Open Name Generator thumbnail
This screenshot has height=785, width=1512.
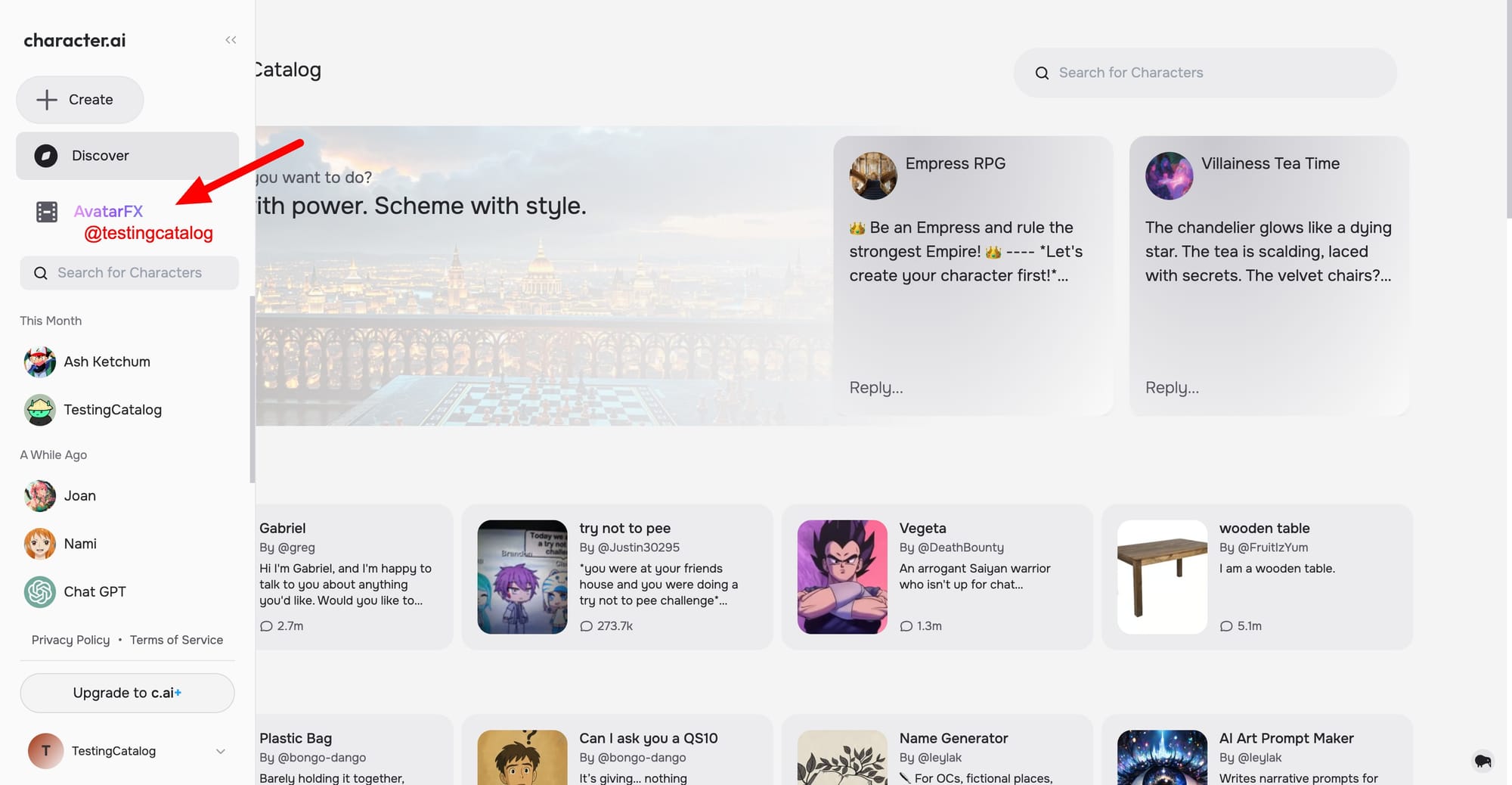(x=842, y=757)
